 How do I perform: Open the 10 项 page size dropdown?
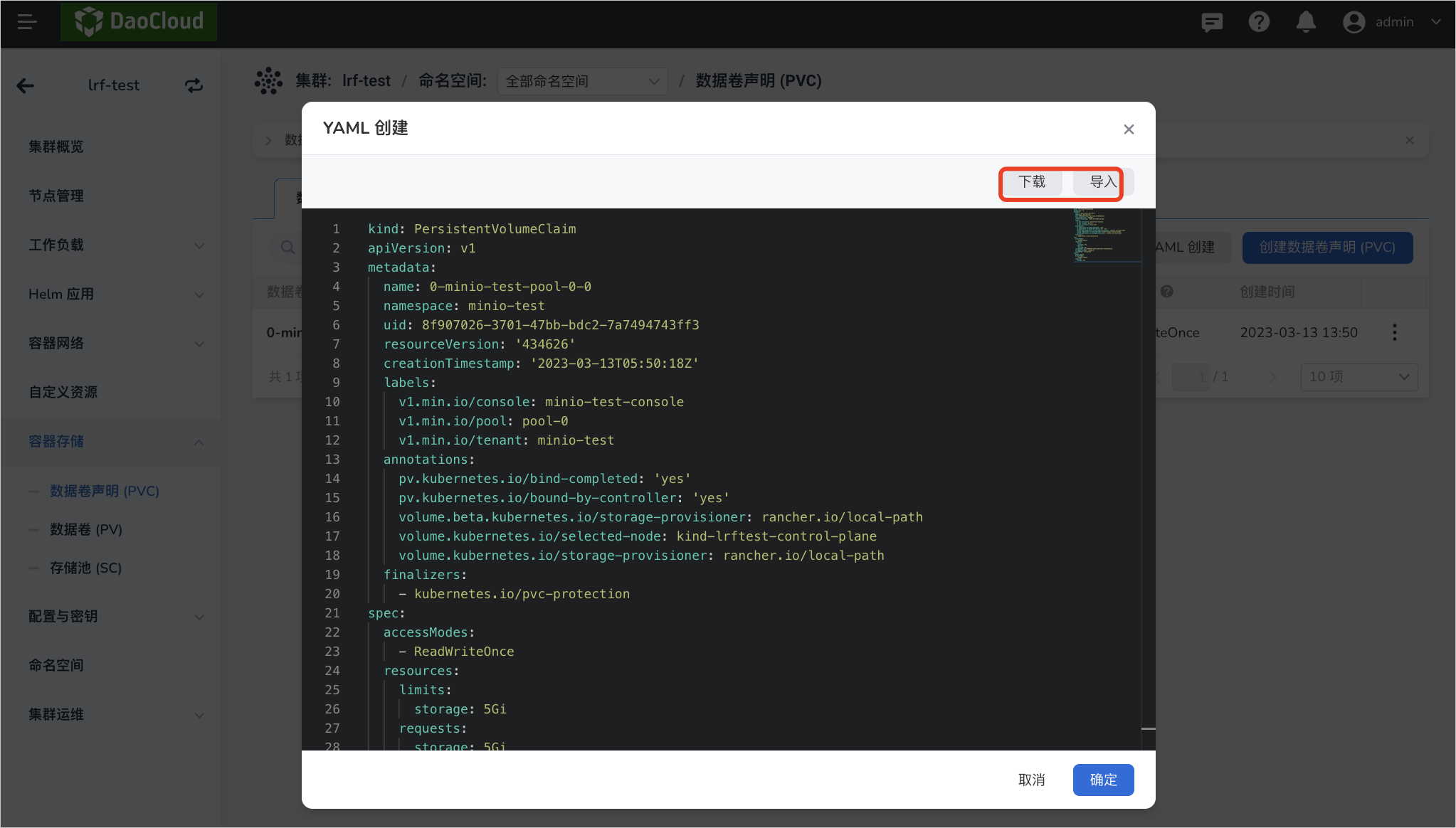pyautogui.click(x=1359, y=376)
